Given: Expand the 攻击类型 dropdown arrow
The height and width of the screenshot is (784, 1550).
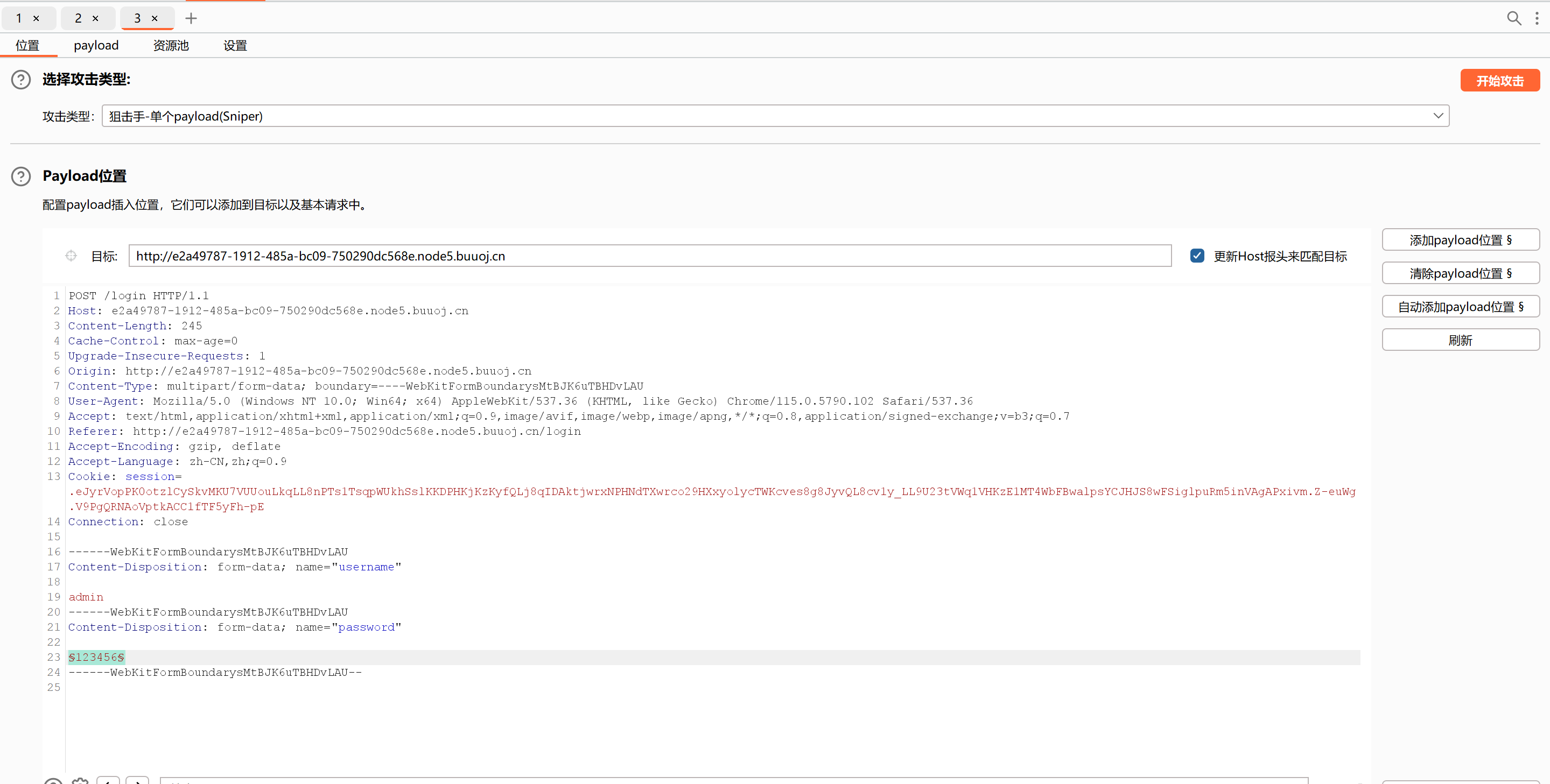Looking at the screenshot, I should [1437, 116].
